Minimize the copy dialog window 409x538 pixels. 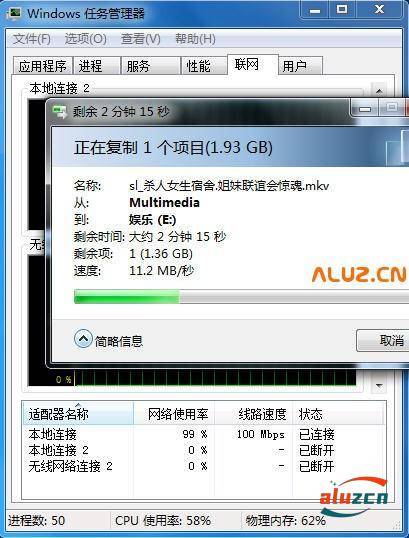click(365, 108)
